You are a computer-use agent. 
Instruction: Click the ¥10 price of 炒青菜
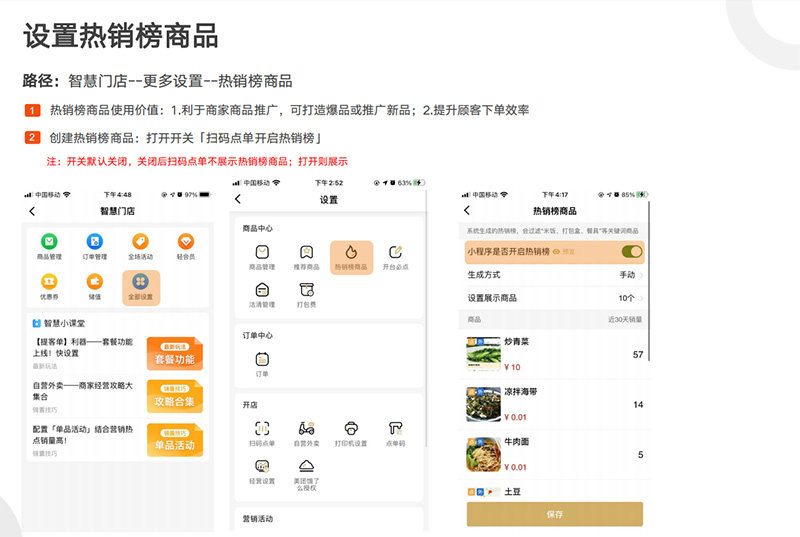[512, 367]
